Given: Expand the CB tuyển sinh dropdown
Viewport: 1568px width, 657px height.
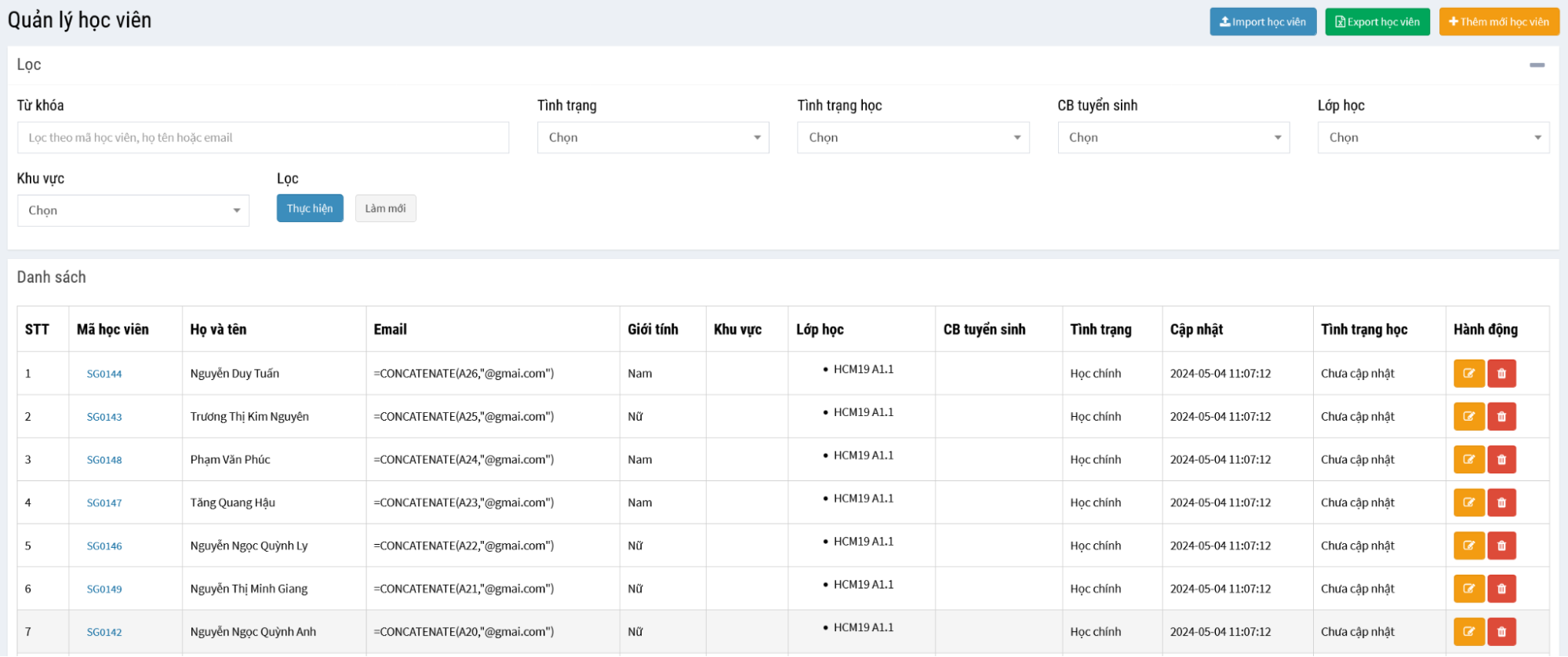Looking at the screenshot, I should 1173,137.
